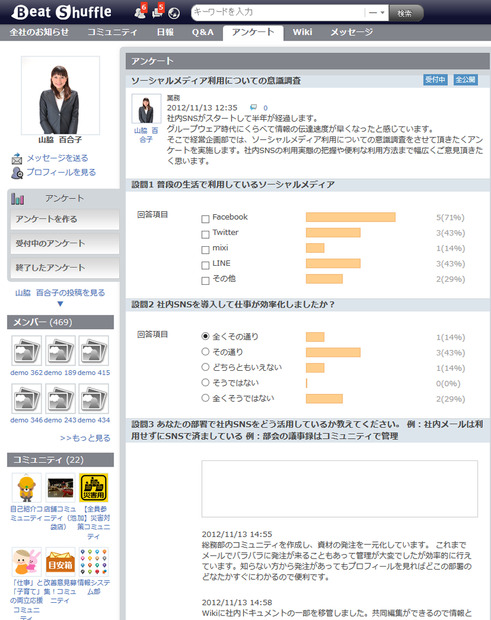Open the colorful dots 情報システム部 icon

point(94,562)
